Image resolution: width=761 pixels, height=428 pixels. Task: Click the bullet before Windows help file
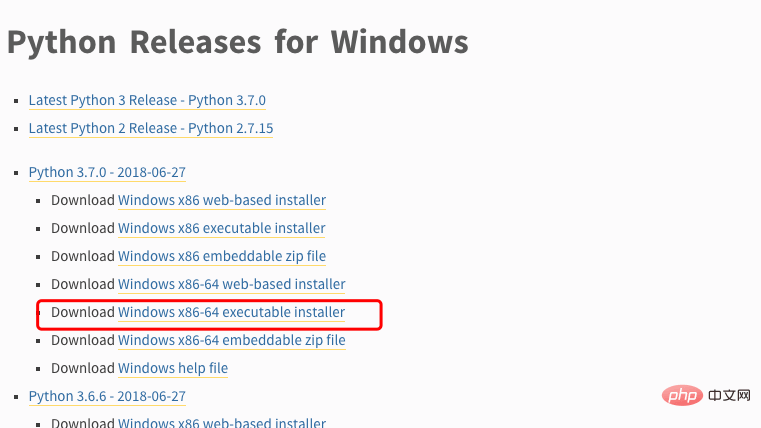(x=38, y=369)
